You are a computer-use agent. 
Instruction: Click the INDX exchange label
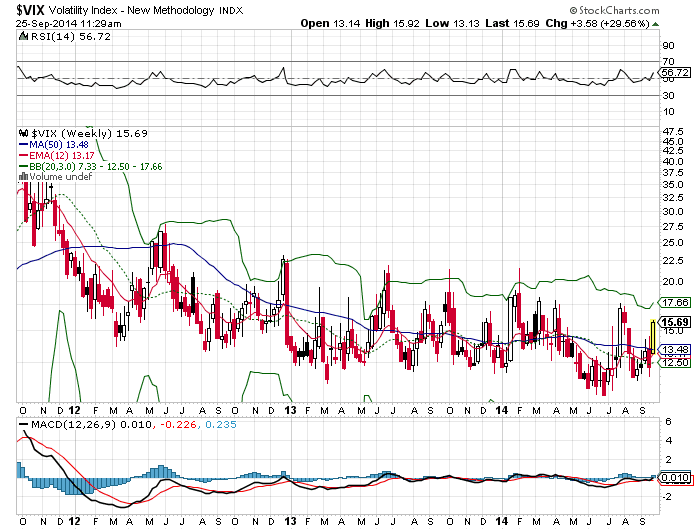pyautogui.click(x=231, y=11)
